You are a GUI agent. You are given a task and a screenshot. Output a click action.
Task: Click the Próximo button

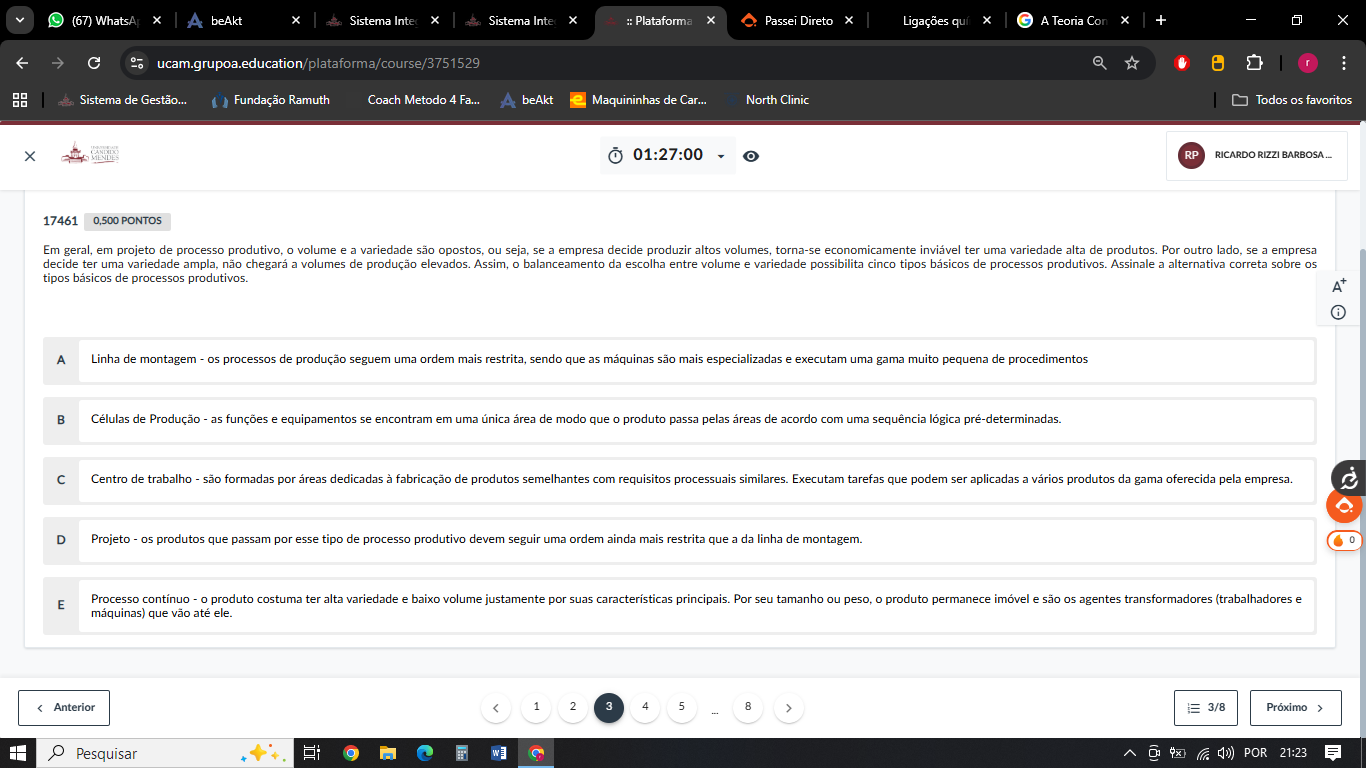(x=1295, y=708)
